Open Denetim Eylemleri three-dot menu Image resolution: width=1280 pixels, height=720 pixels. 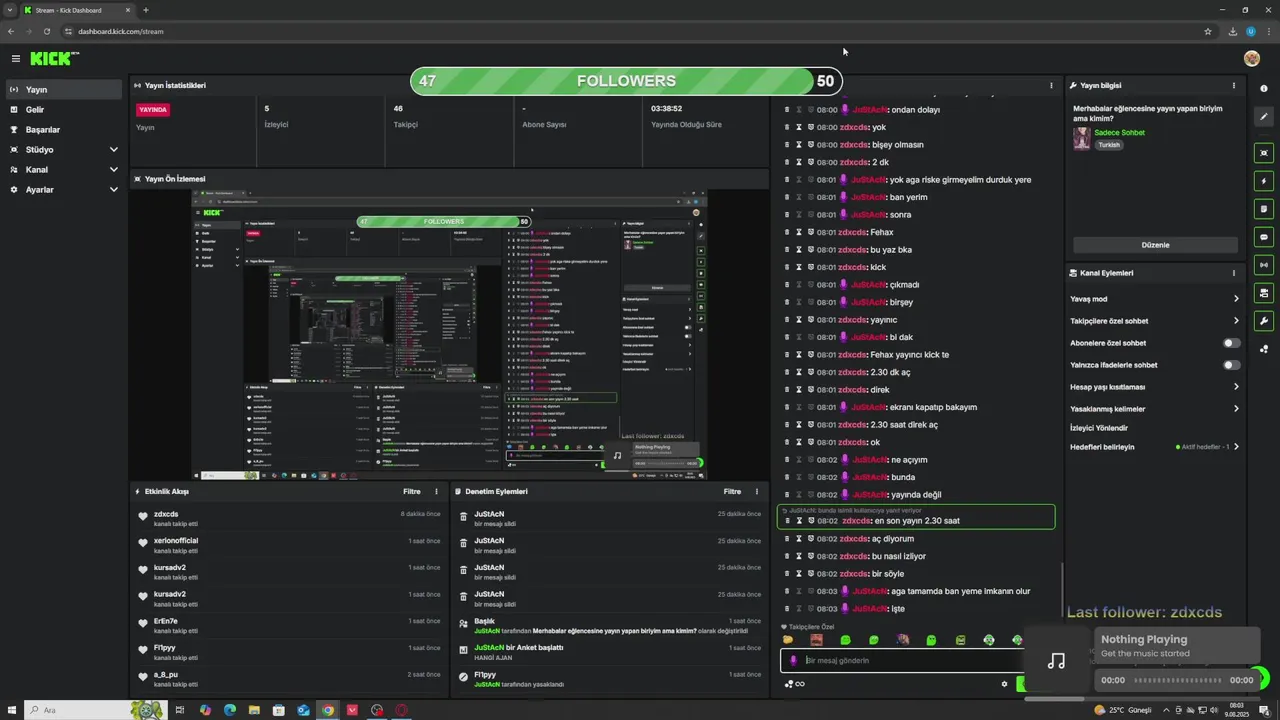(x=757, y=492)
